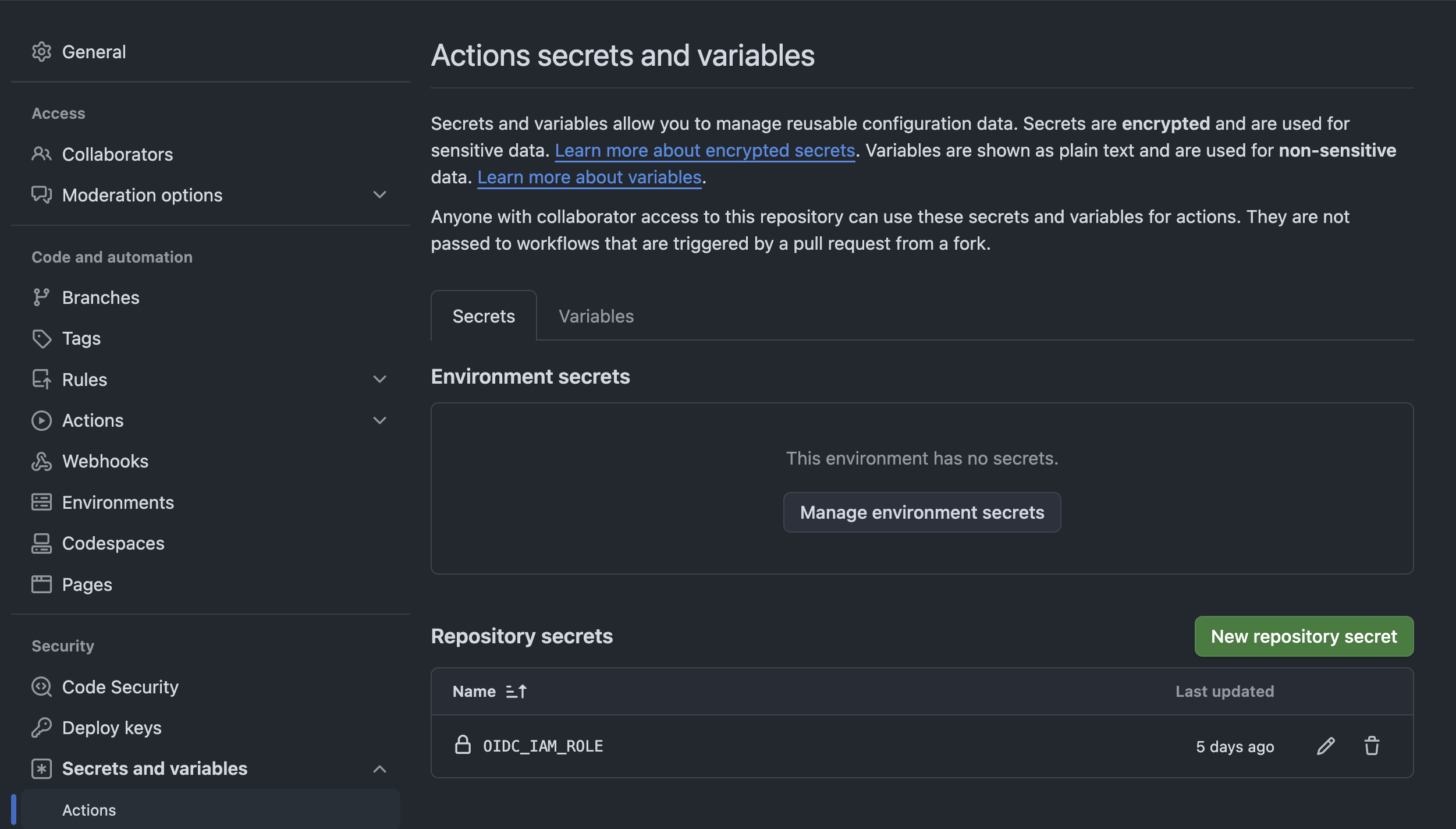Viewport: 1456px width, 829px height.
Task: Click the lock icon beside OIDC_IAM_ROLE
Action: (463, 745)
